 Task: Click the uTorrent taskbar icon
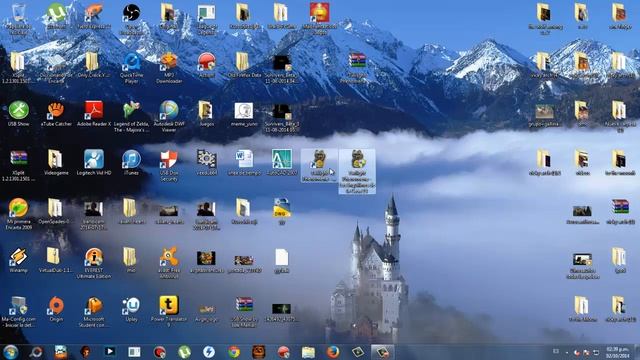point(184,352)
